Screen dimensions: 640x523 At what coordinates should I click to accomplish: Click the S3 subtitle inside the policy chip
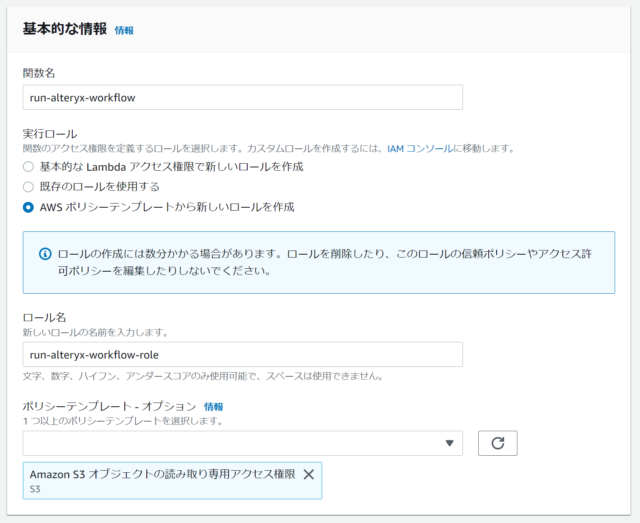[x=35, y=489]
